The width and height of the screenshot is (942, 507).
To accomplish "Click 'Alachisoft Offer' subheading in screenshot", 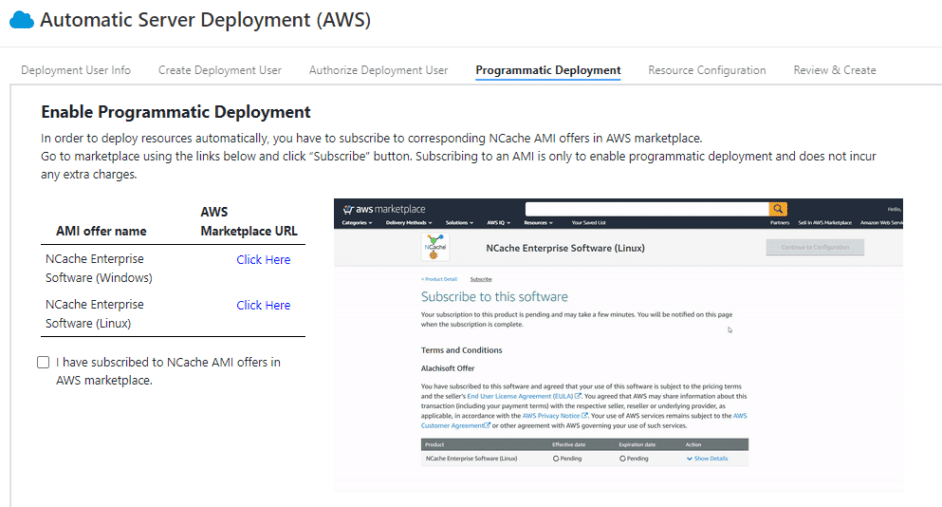I will coord(448,368).
